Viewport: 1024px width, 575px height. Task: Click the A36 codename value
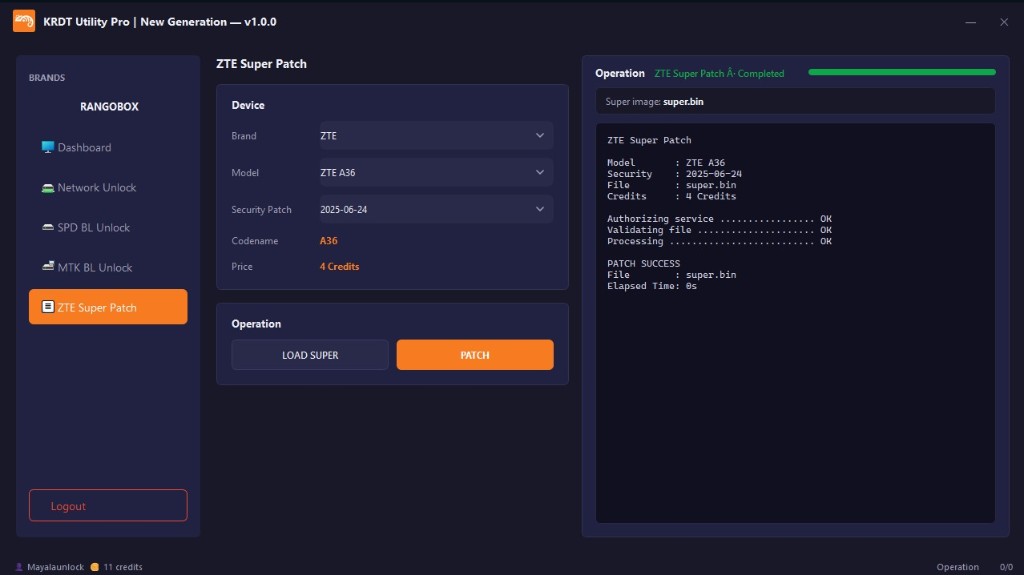pos(328,240)
